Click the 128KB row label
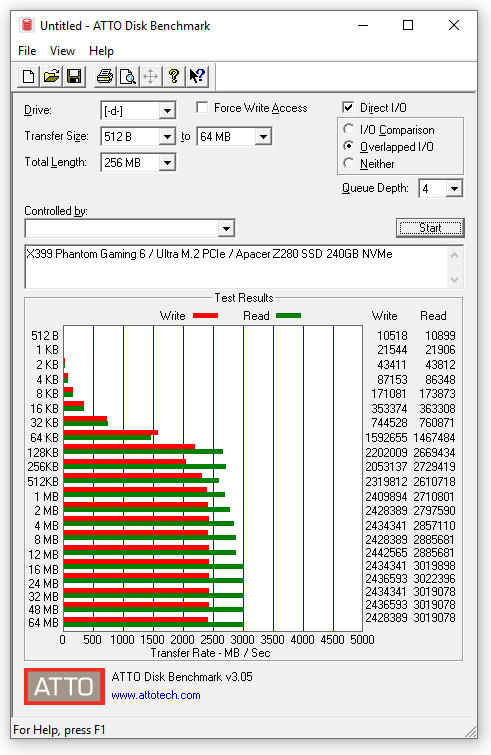Image resolution: width=491 pixels, height=755 pixels. click(x=43, y=453)
